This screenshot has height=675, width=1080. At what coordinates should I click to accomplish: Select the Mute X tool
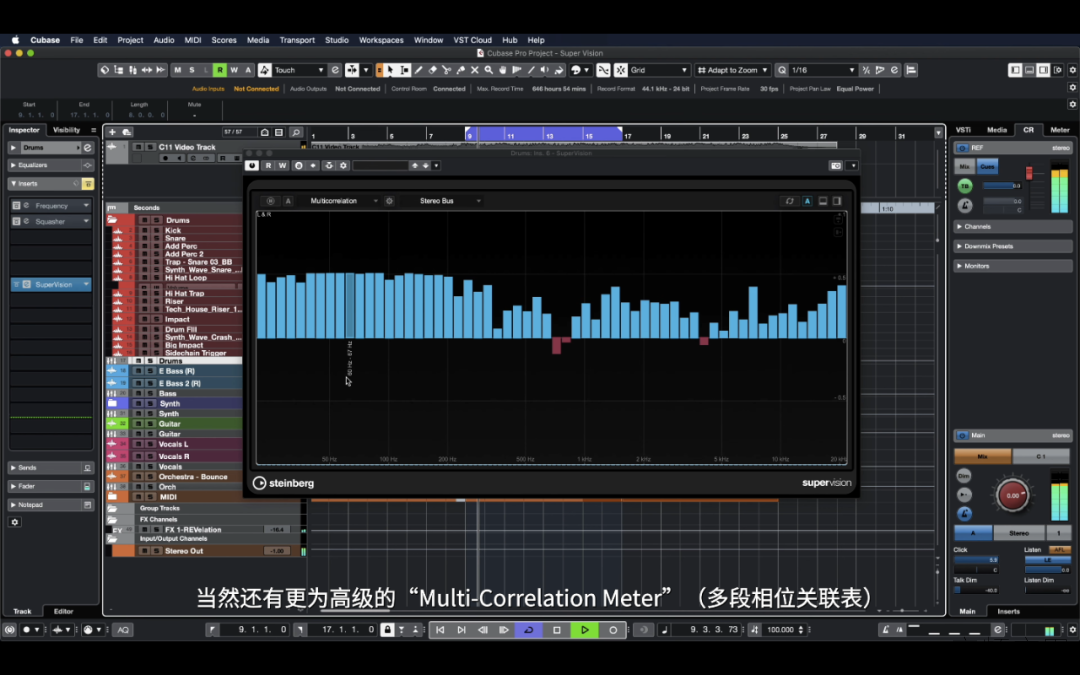pyautogui.click(x=475, y=70)
